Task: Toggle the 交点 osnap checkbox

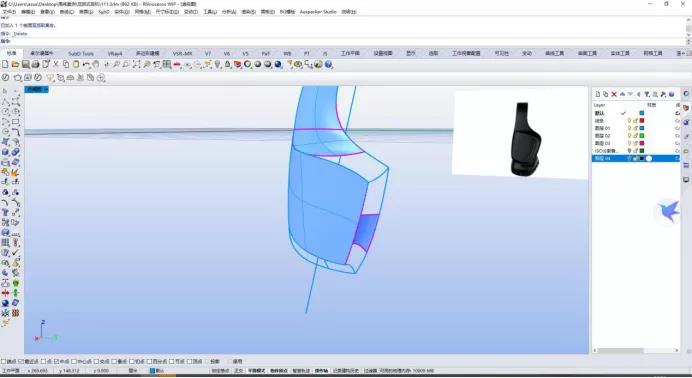Action: pyautogui.click(x=97, y=362)
